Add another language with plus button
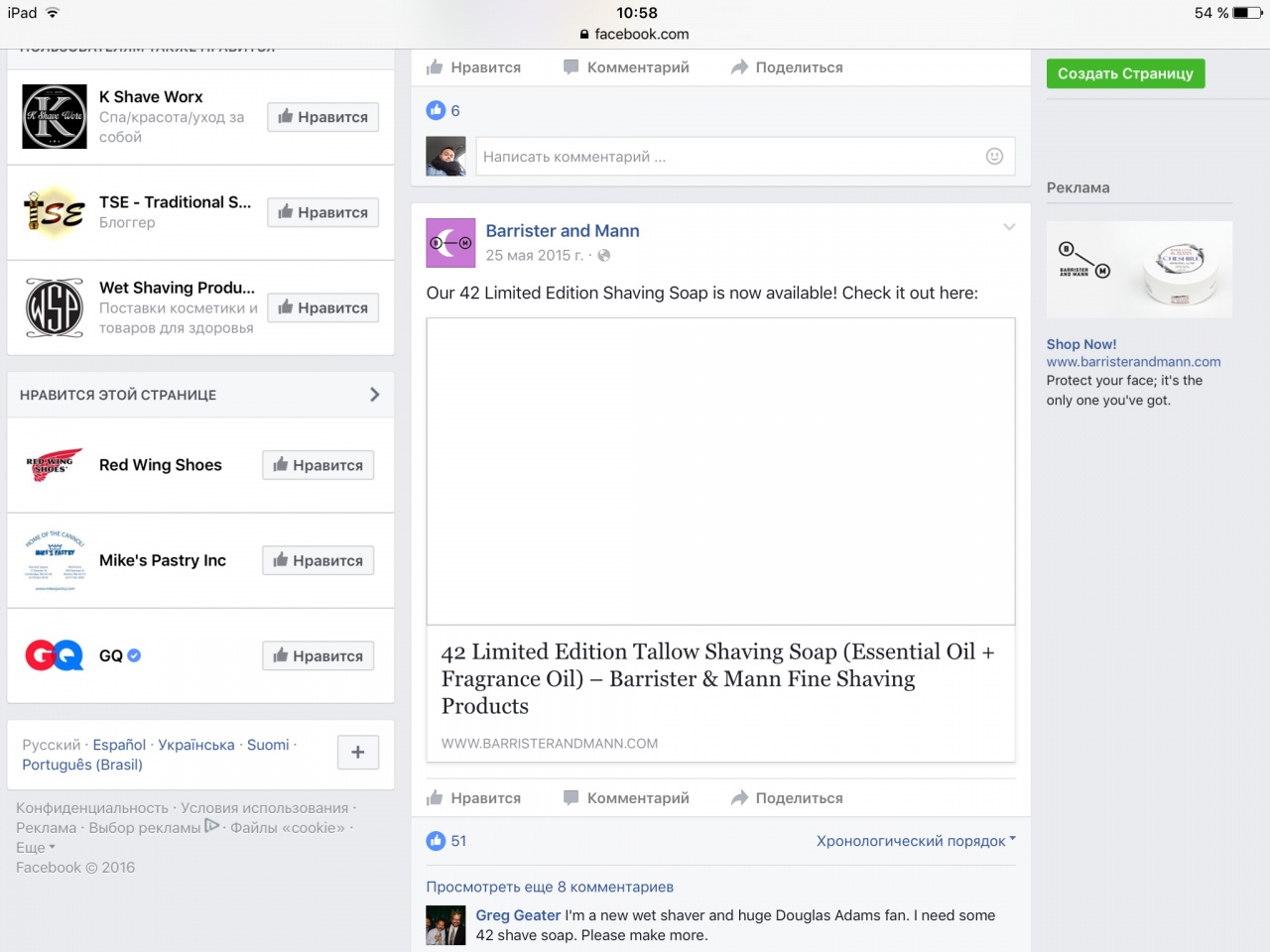The width and height of the screenshot is (1270, 952). tap(358, 753)
